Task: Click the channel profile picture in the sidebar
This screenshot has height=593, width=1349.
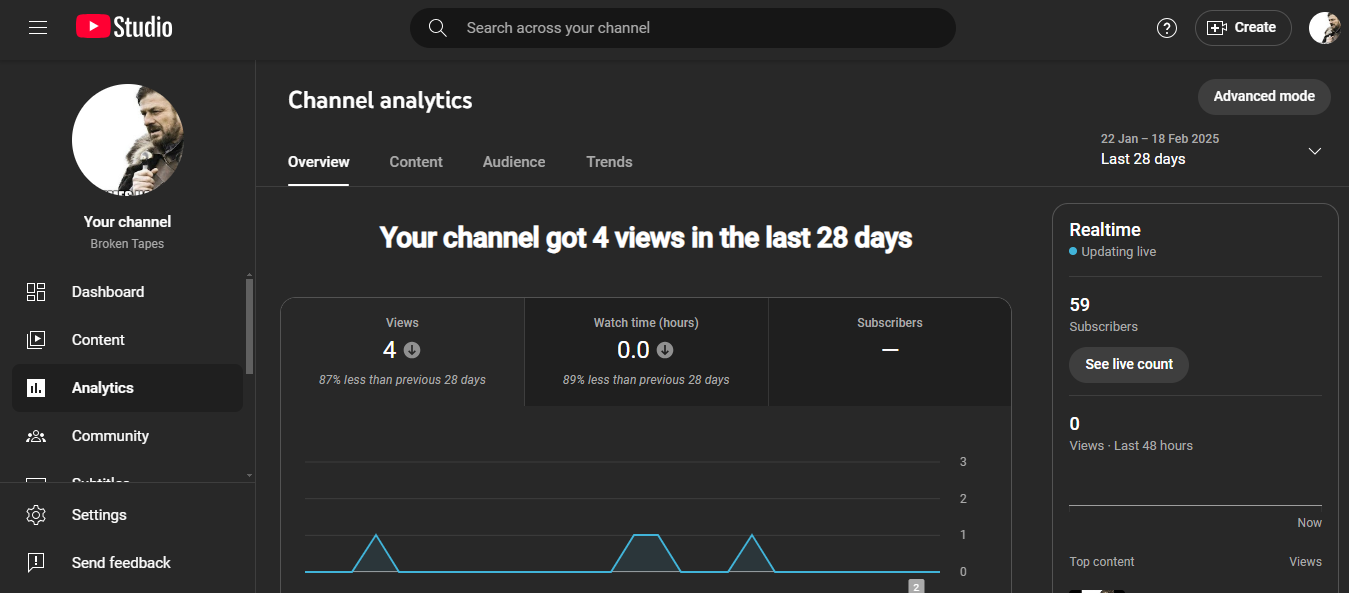Action: [128, 140]
